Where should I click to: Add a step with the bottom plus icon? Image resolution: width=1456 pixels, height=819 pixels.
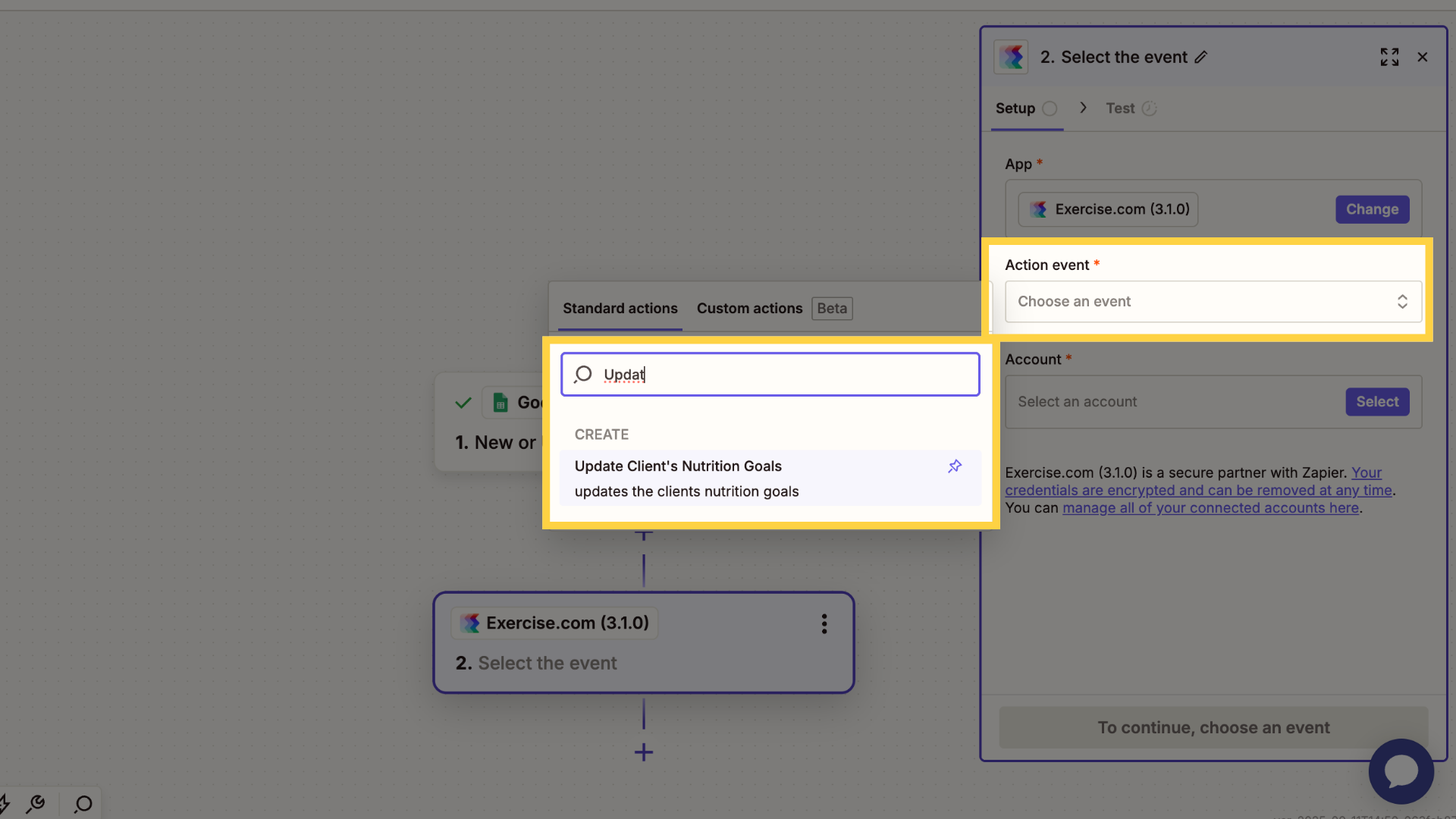pyautogui.click(x=644, y=752)
